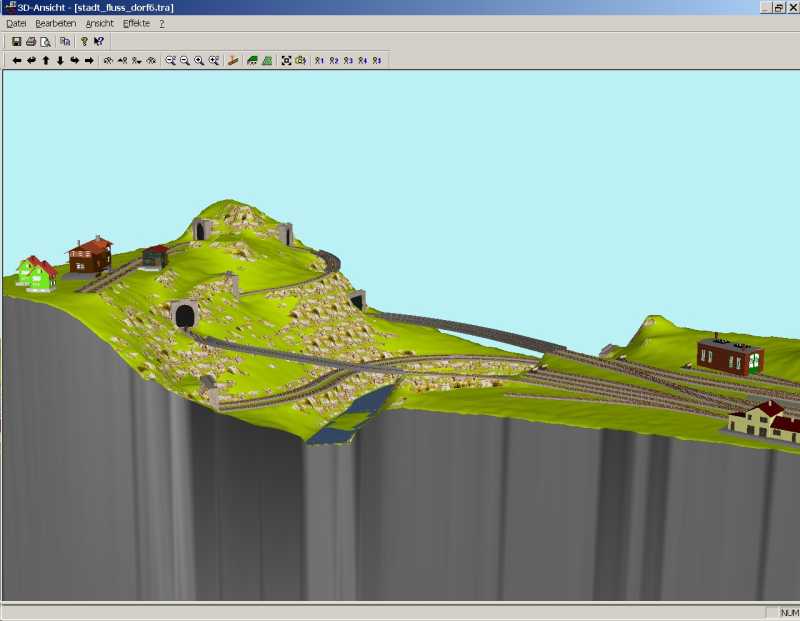Click the camera snapshot icon
The width and height of the screenshot is (800, 621).
click(300, 60)
